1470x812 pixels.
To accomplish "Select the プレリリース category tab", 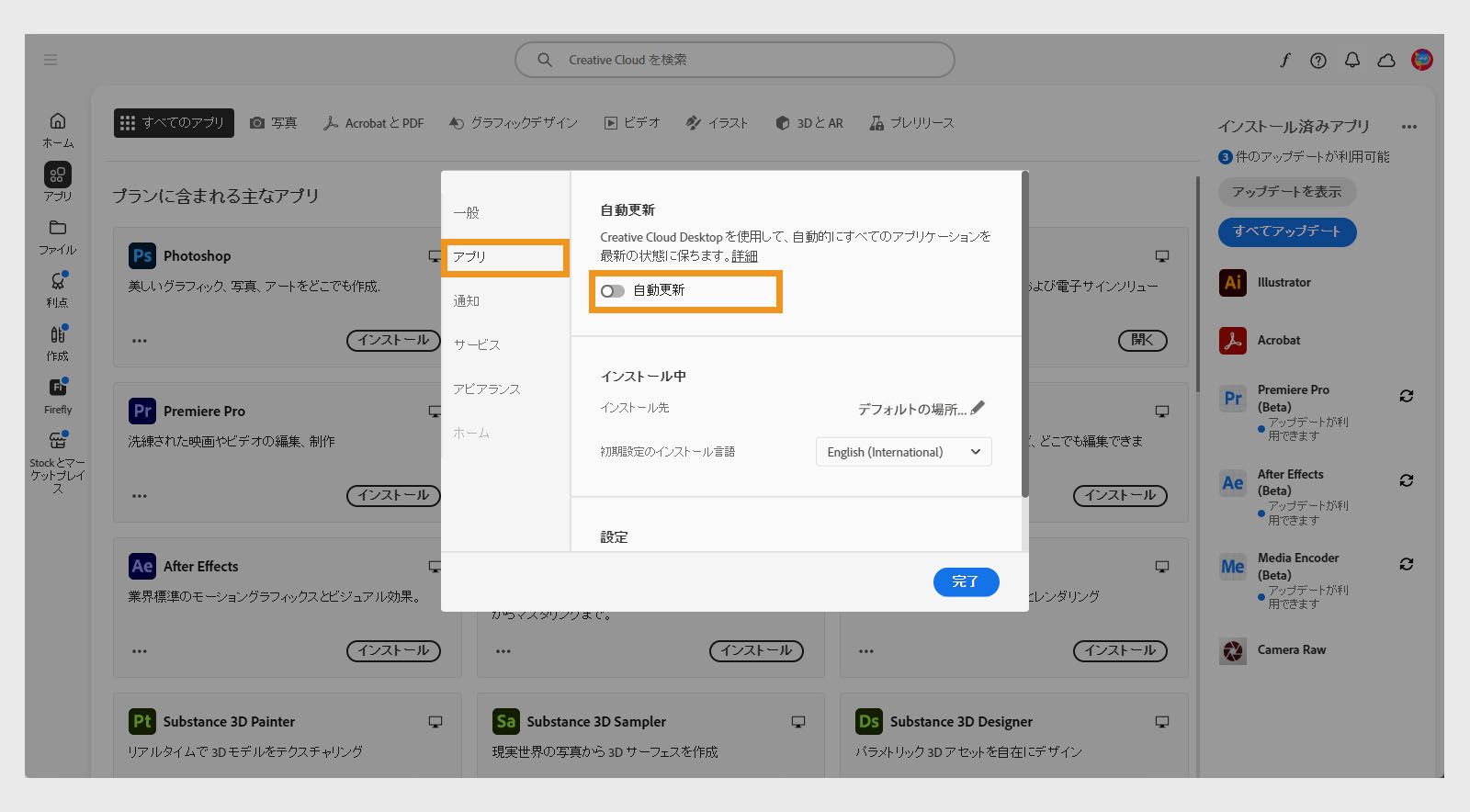I will pyautogui.click(x=912, y=123).
